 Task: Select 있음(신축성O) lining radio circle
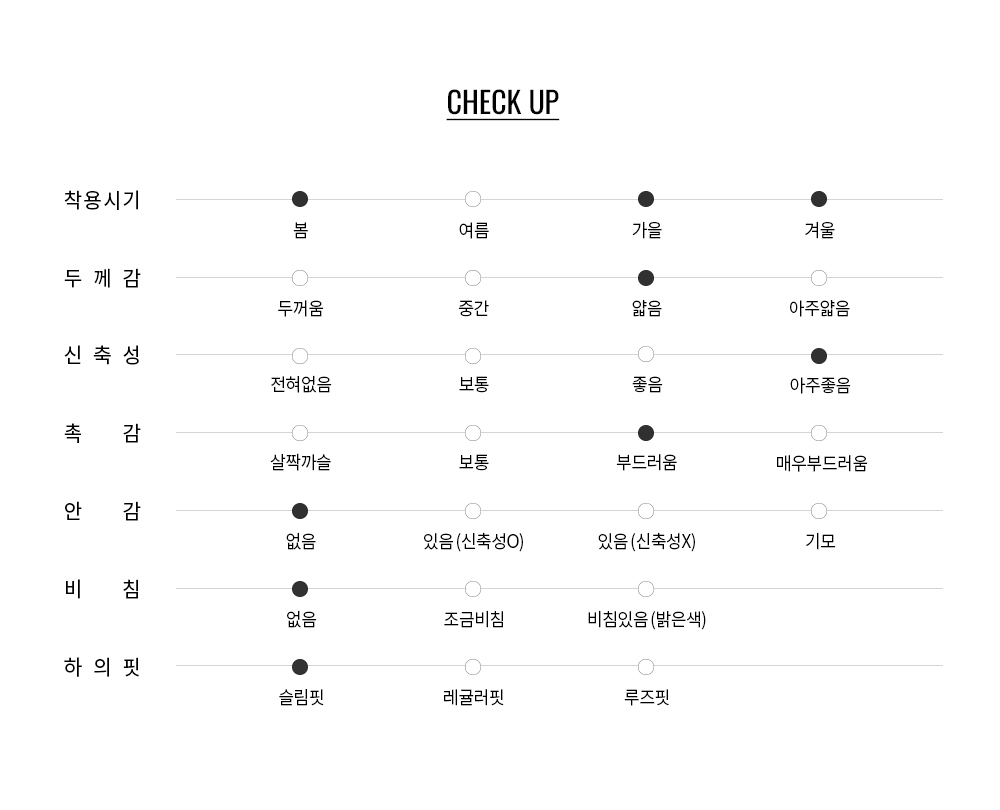coord(473,511)
